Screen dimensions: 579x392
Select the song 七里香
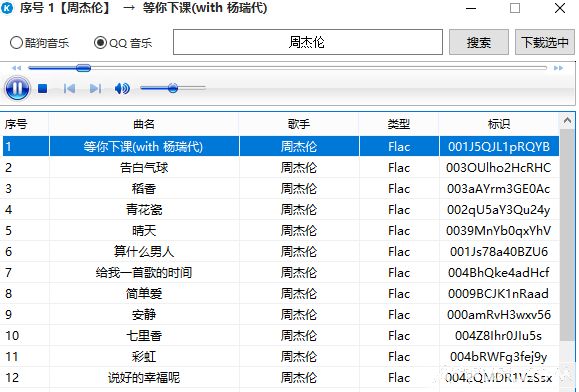click(144, 336)
